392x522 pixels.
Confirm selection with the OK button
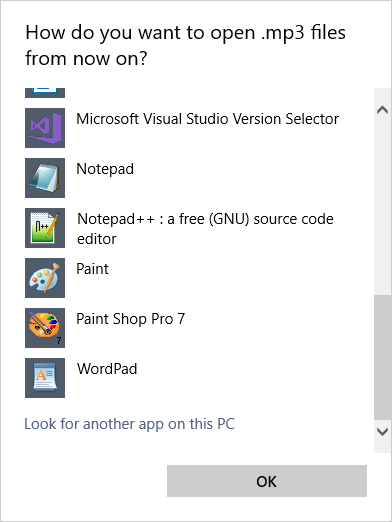[267, 481]
